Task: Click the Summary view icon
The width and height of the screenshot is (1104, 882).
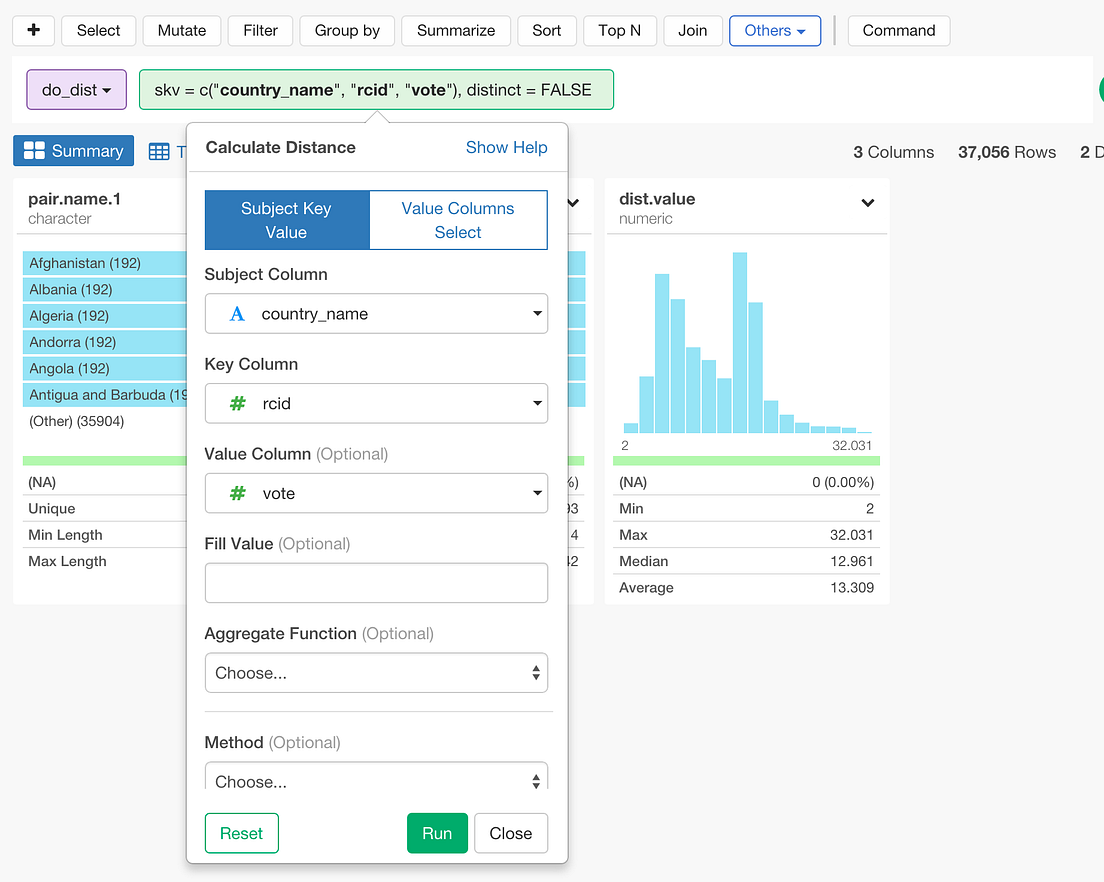Action: tap(73, 150)
